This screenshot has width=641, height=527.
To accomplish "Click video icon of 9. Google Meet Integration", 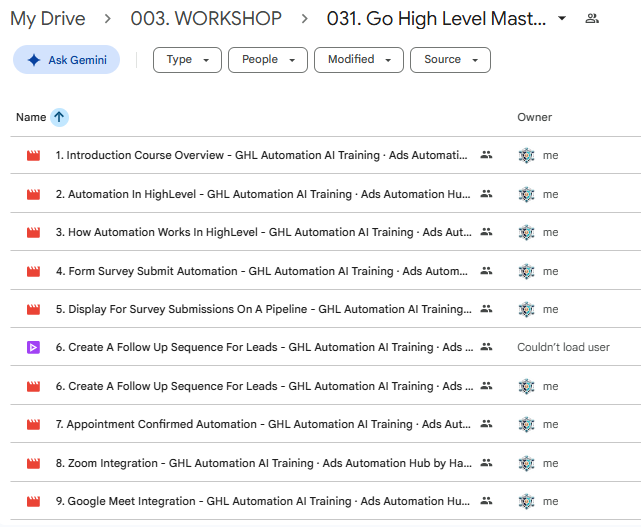I will tap(34, 501).
